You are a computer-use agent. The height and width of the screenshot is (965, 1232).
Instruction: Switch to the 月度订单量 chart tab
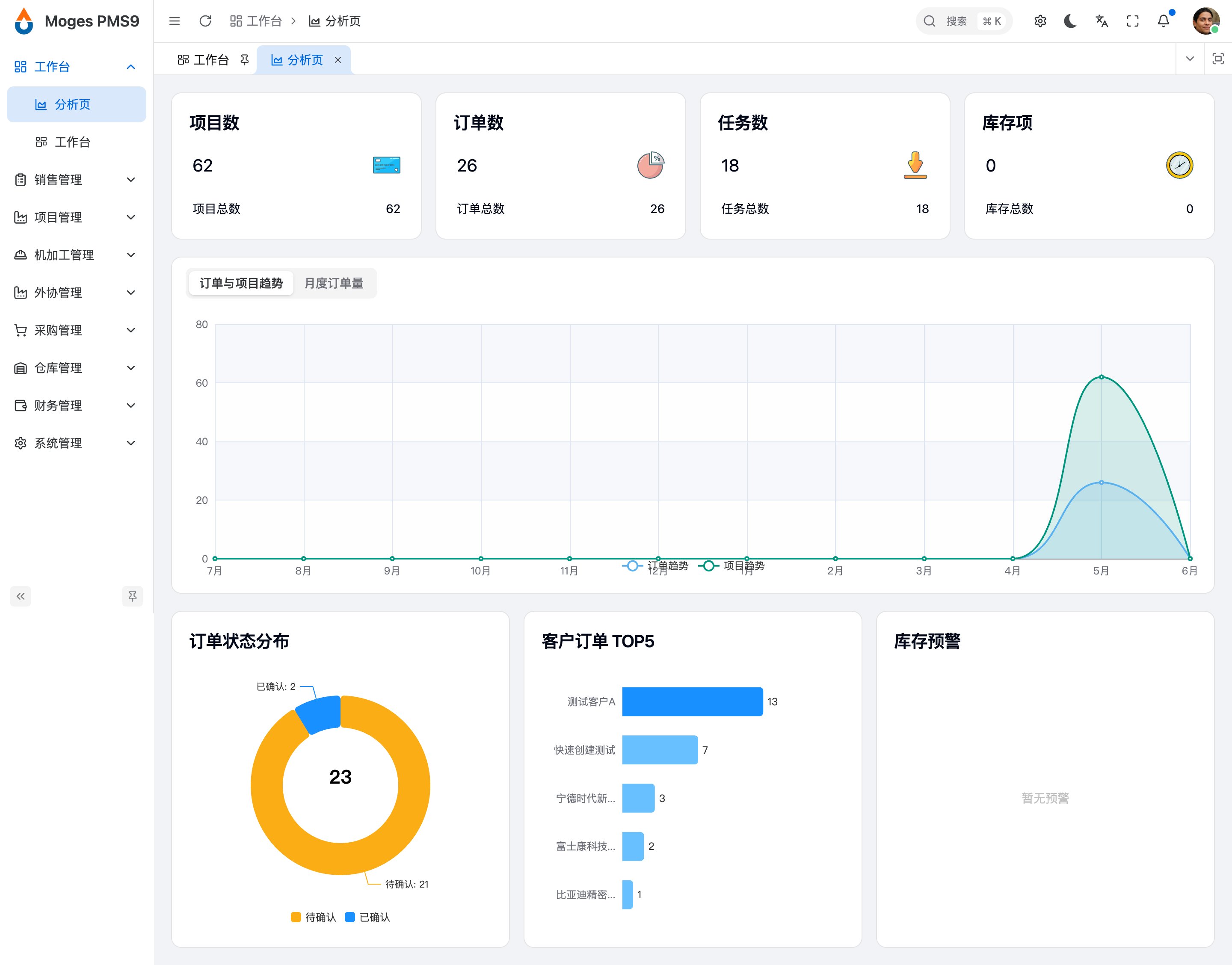click(334, 283)
